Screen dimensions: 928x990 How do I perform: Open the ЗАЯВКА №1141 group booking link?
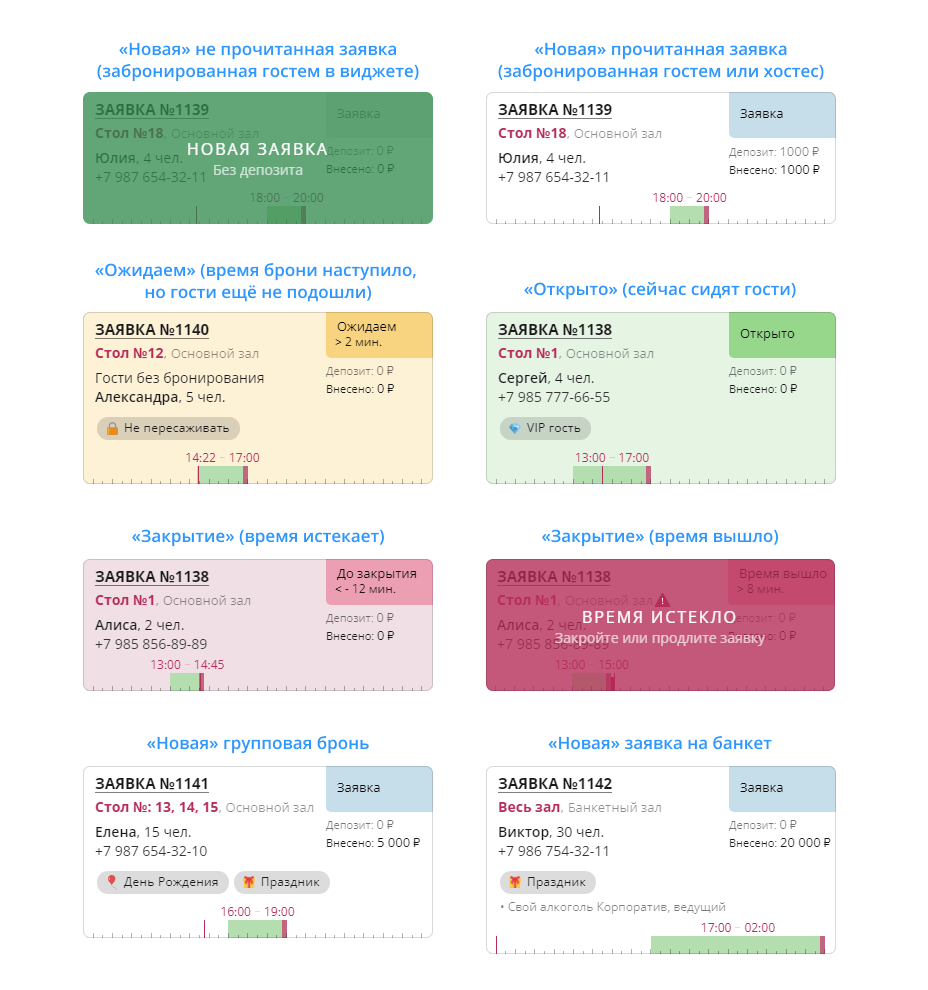coord(152,784)
